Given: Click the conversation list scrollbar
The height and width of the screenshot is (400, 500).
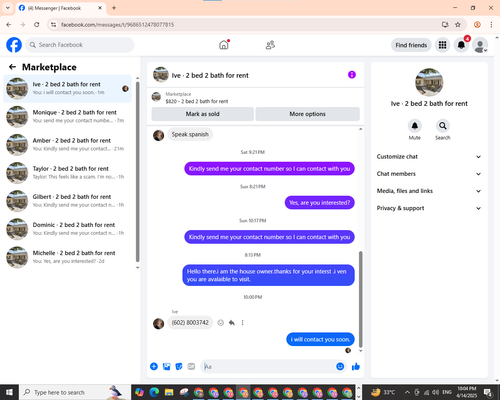Looking at the screenshot, I should tap(137, 172).
